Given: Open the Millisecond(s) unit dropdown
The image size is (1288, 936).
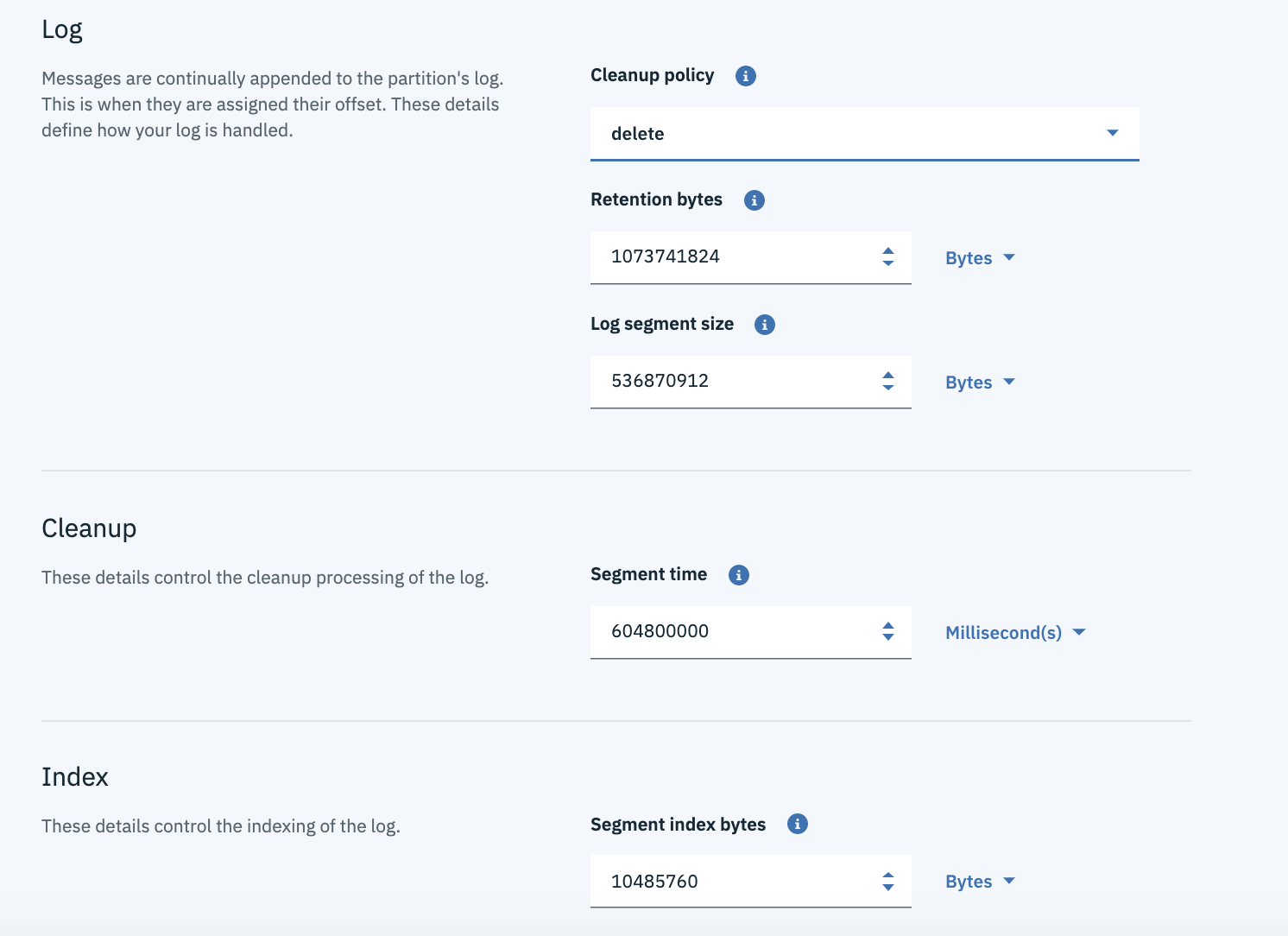Looking at the screenshot, I should click(1014, 633).
